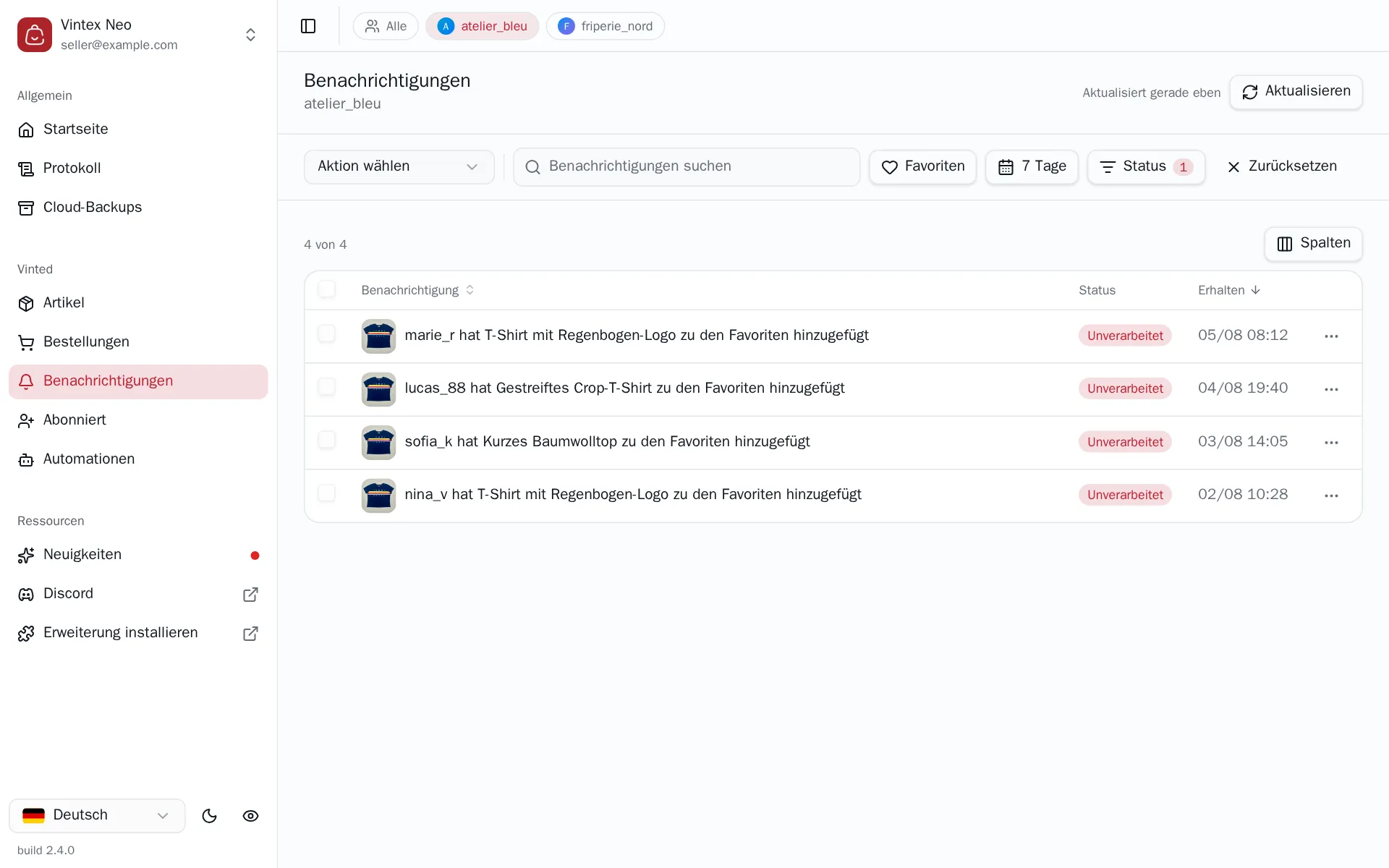Open more options for sofia_k row
This screenshot has width=1389, height=868.
pyautogui.click(x=1331, y=442)
